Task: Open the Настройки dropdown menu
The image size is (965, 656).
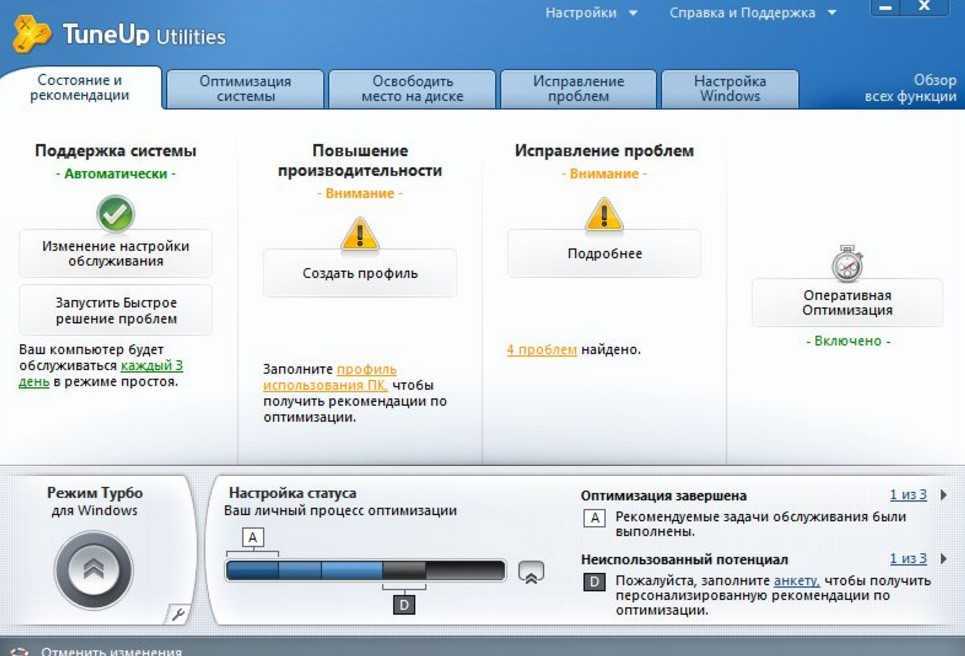Action: [x=591, y=13]
